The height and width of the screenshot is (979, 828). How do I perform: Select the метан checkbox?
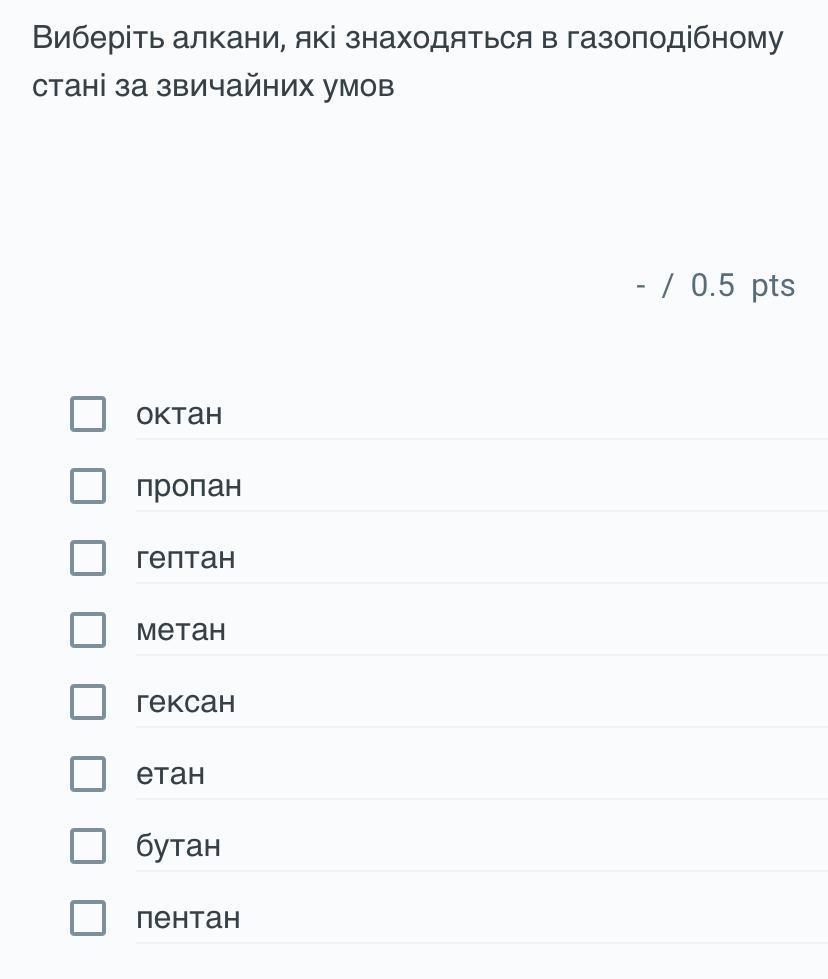pos(88,630)
